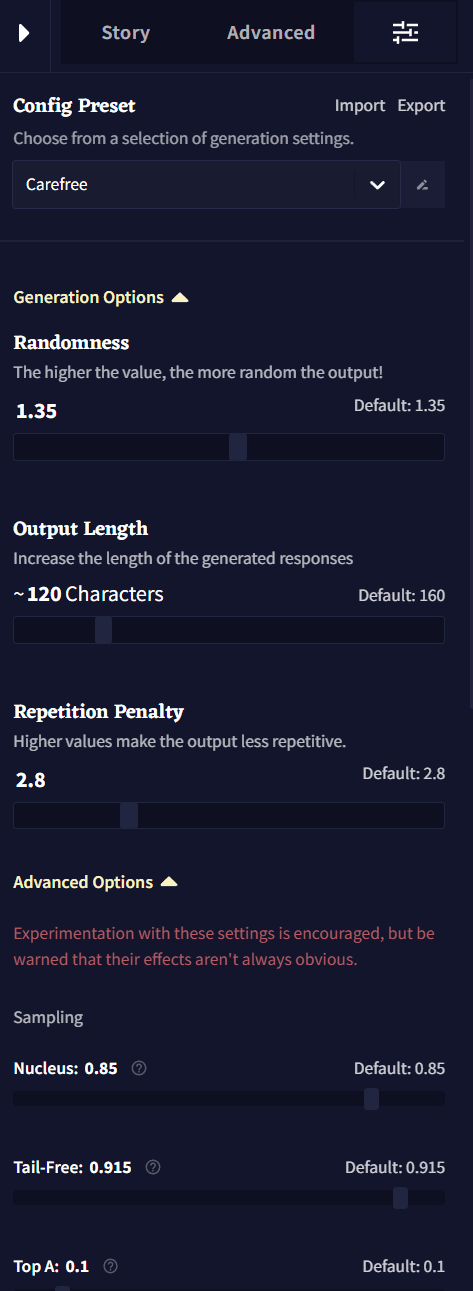The height and width of the screenshot is (1291, 473).
Task: Click the Randomness value 1.35 field
Action: (37, 411)
